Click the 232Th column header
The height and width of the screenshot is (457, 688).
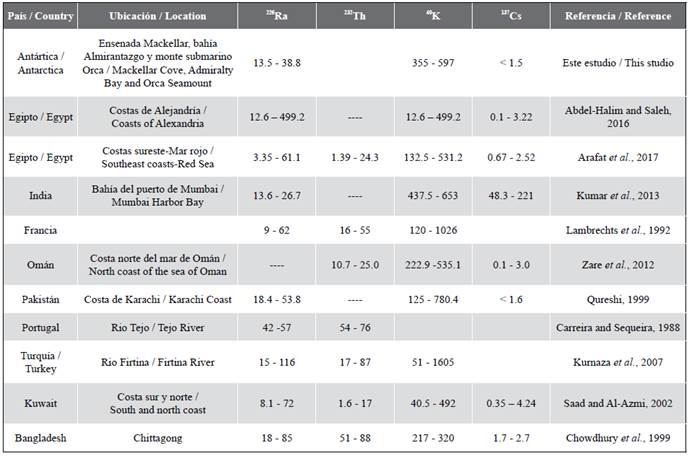[354, 17]
